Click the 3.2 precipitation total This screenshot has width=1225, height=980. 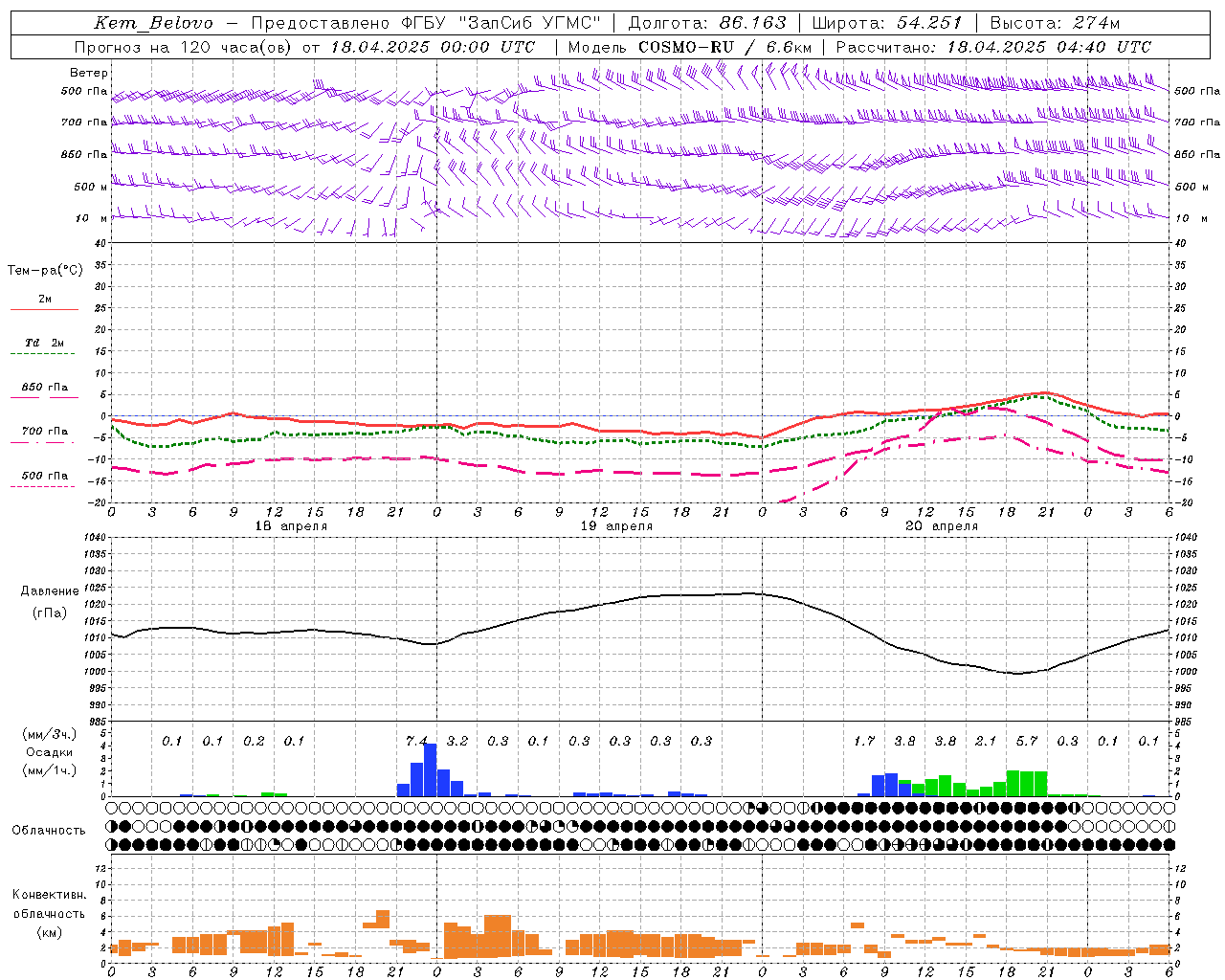click(x=457, y=741)
